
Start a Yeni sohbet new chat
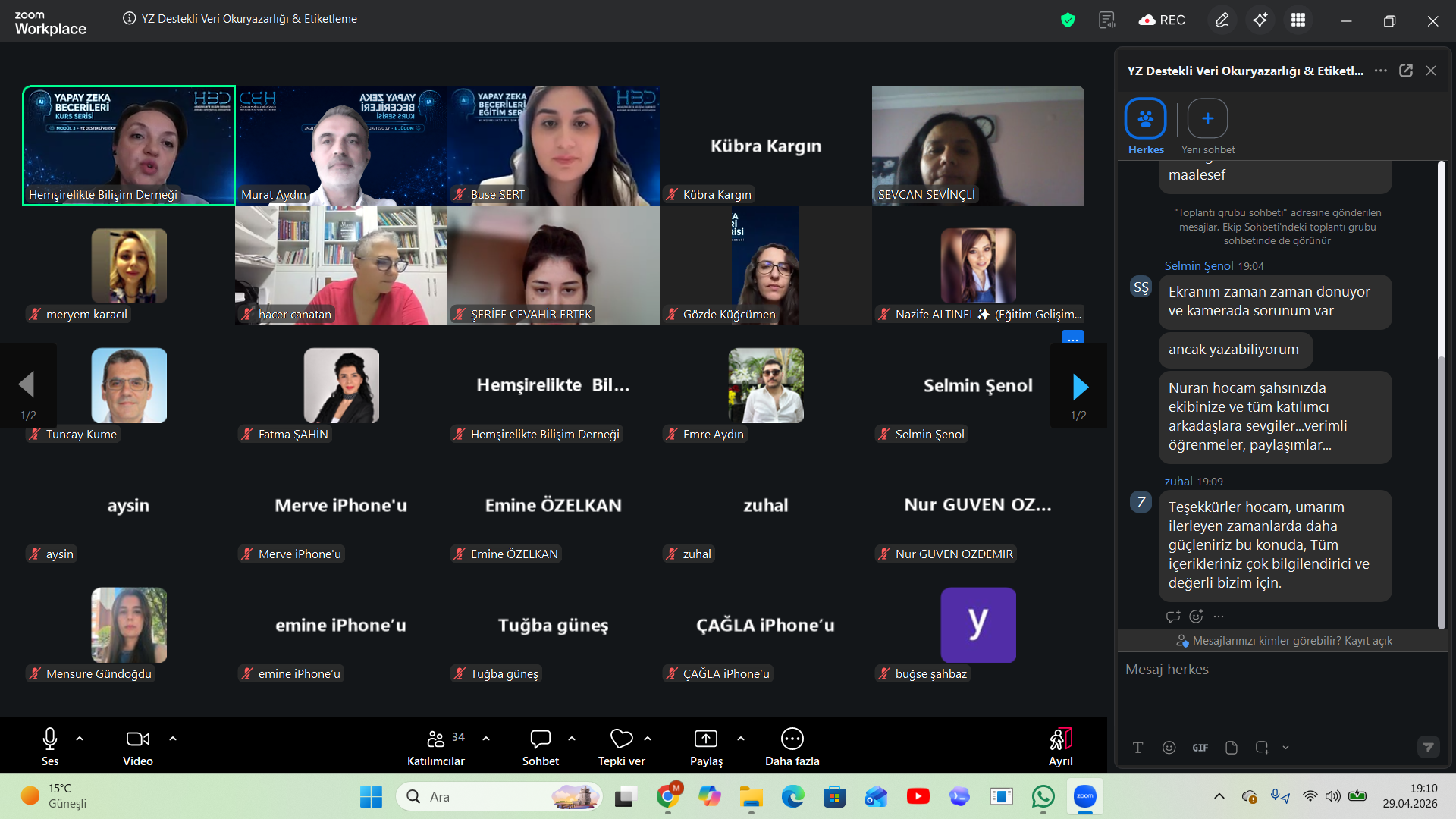pyautogui.click(x=1207, y=127)
